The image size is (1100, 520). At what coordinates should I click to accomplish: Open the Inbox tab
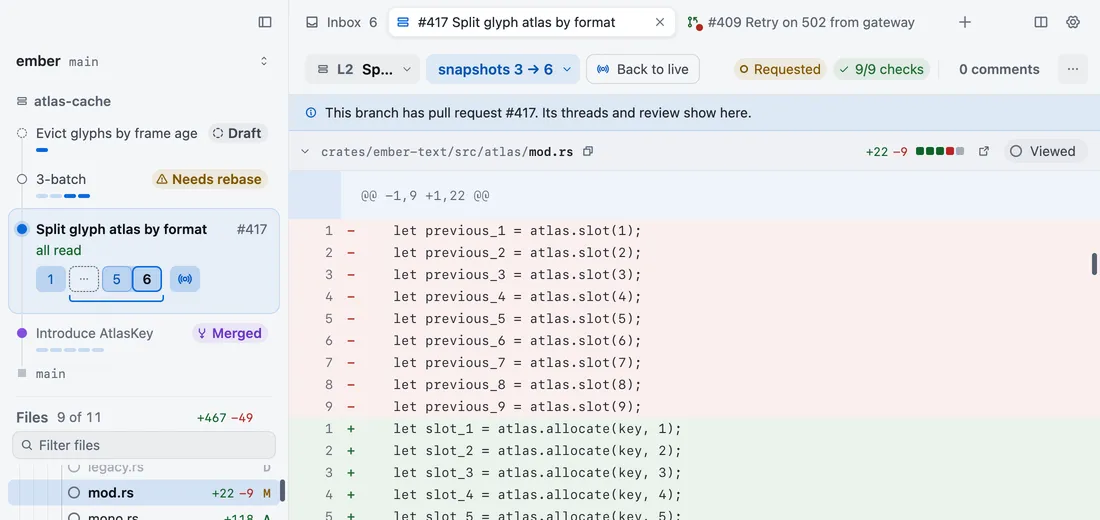click(342, 22)
